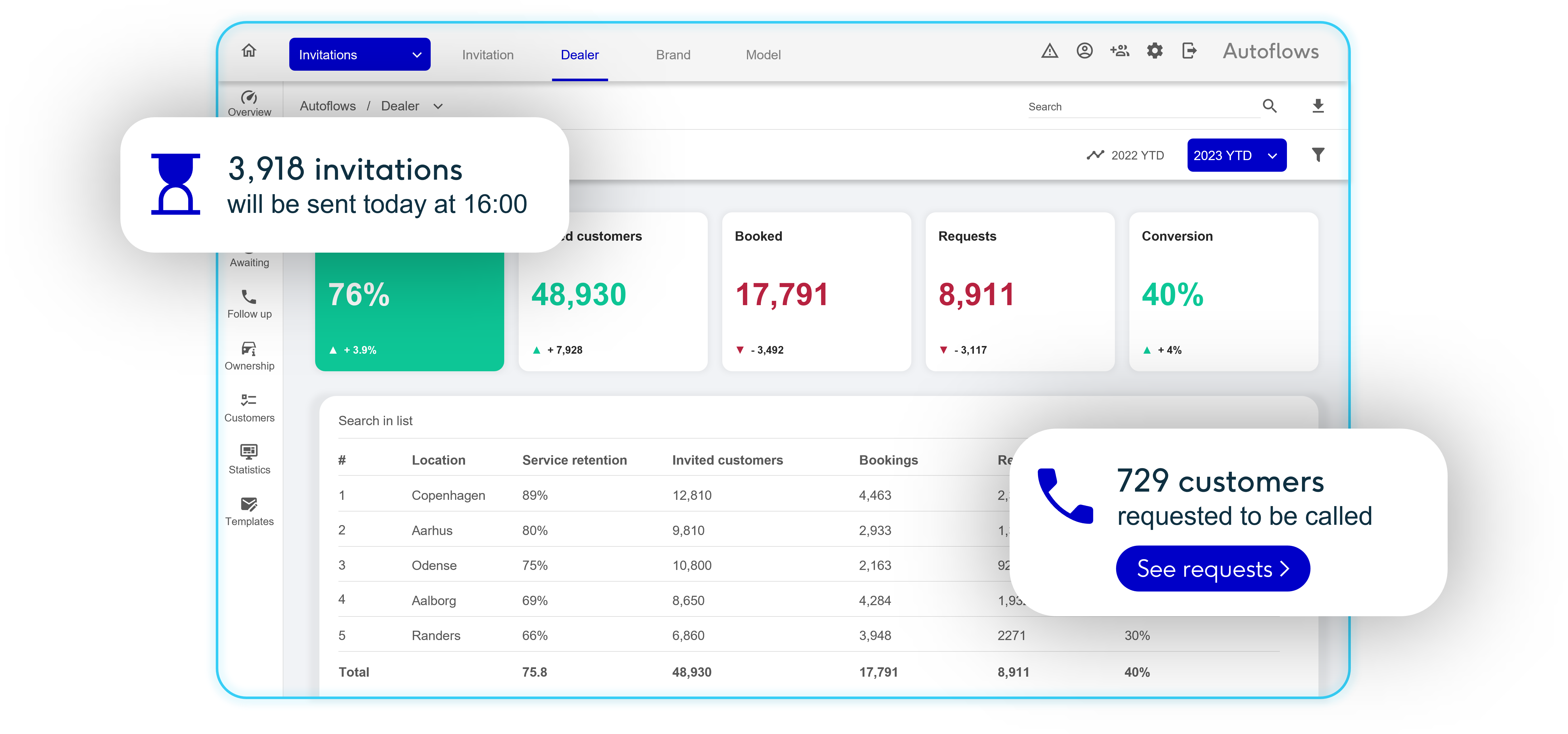Viewport: 1568px width, 734px height.
Task: Click the - 3,492 booked change indicator
Action: [x=760, y=350]
